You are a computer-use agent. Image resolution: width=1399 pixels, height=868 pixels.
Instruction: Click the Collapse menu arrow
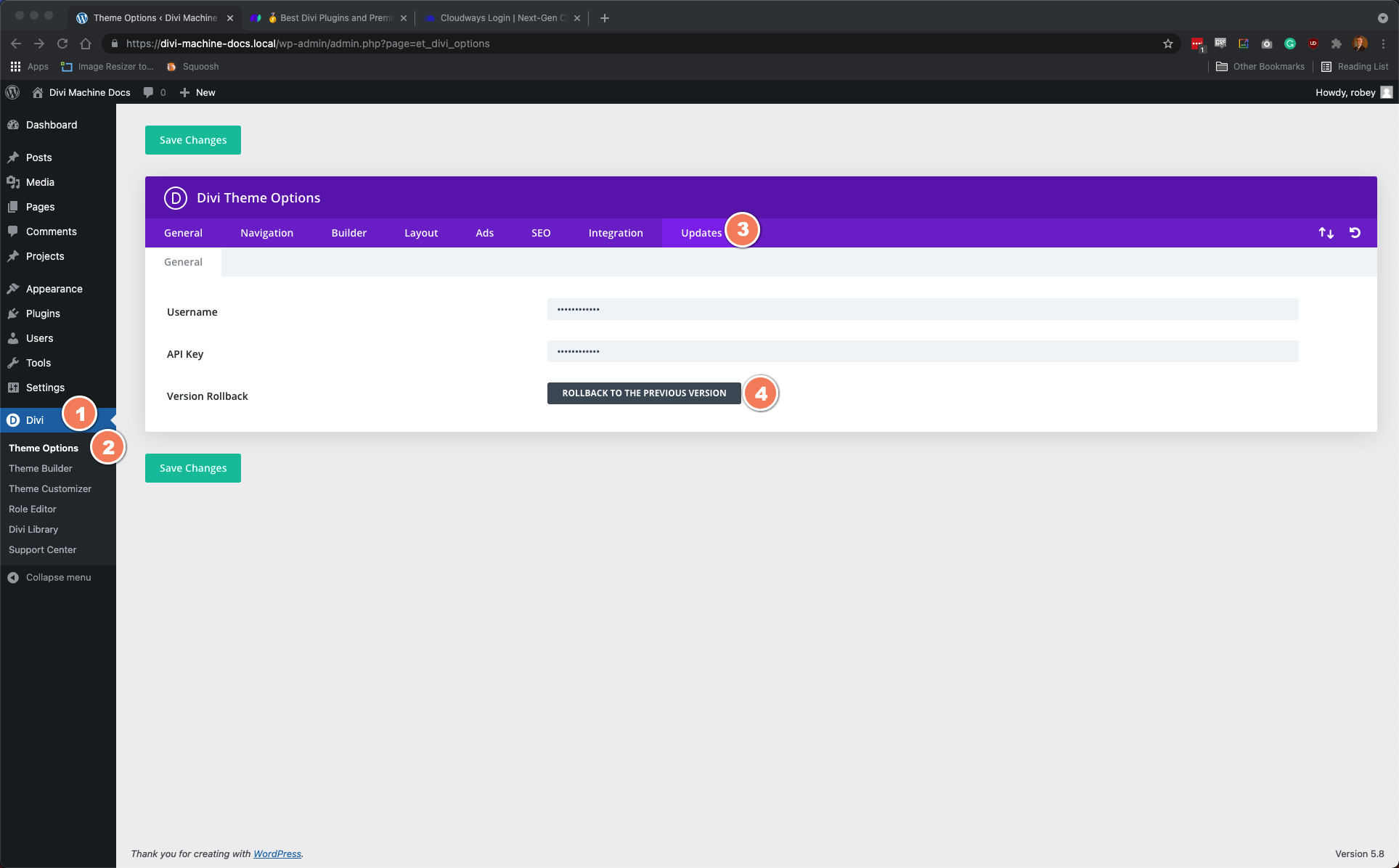click(x=13, y=578)
